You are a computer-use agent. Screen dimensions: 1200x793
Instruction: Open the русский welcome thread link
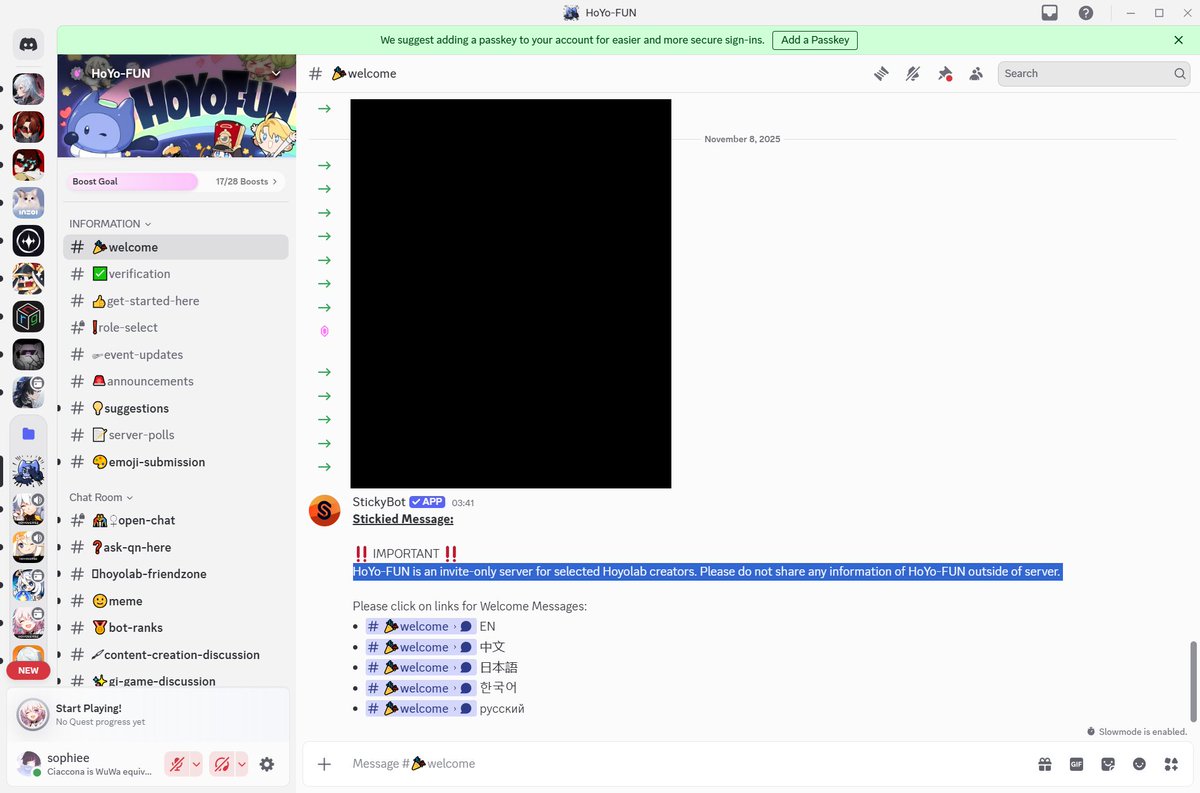click(420, 709)
